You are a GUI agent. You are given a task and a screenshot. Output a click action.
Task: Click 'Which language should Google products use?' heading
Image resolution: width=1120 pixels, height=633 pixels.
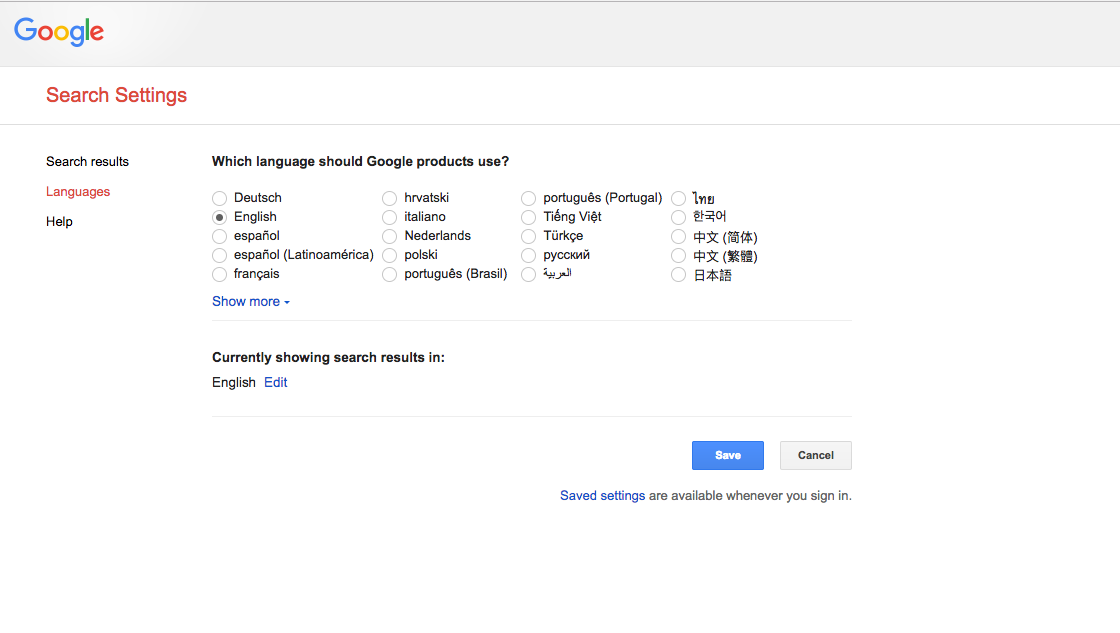(361, 161)
